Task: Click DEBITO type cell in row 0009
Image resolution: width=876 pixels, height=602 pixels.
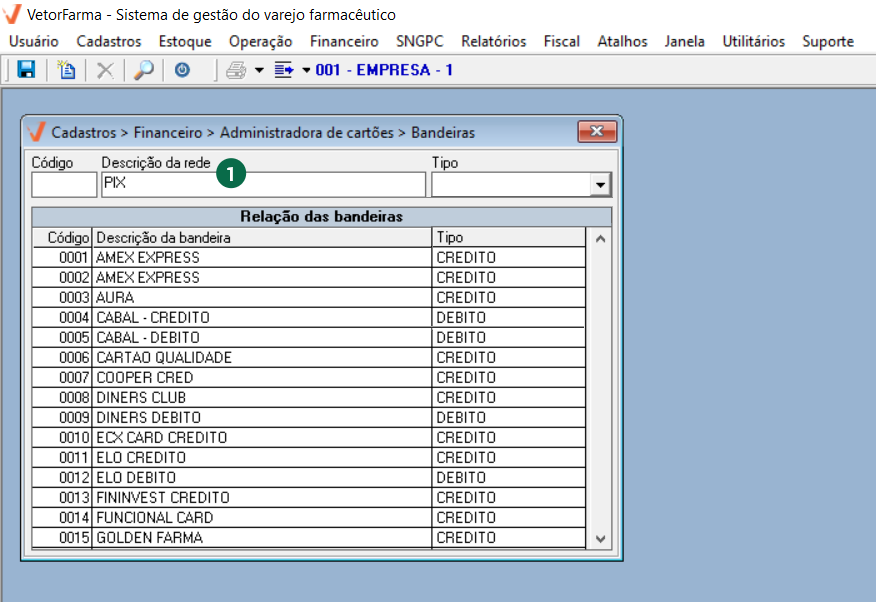Action: (509, 418)
